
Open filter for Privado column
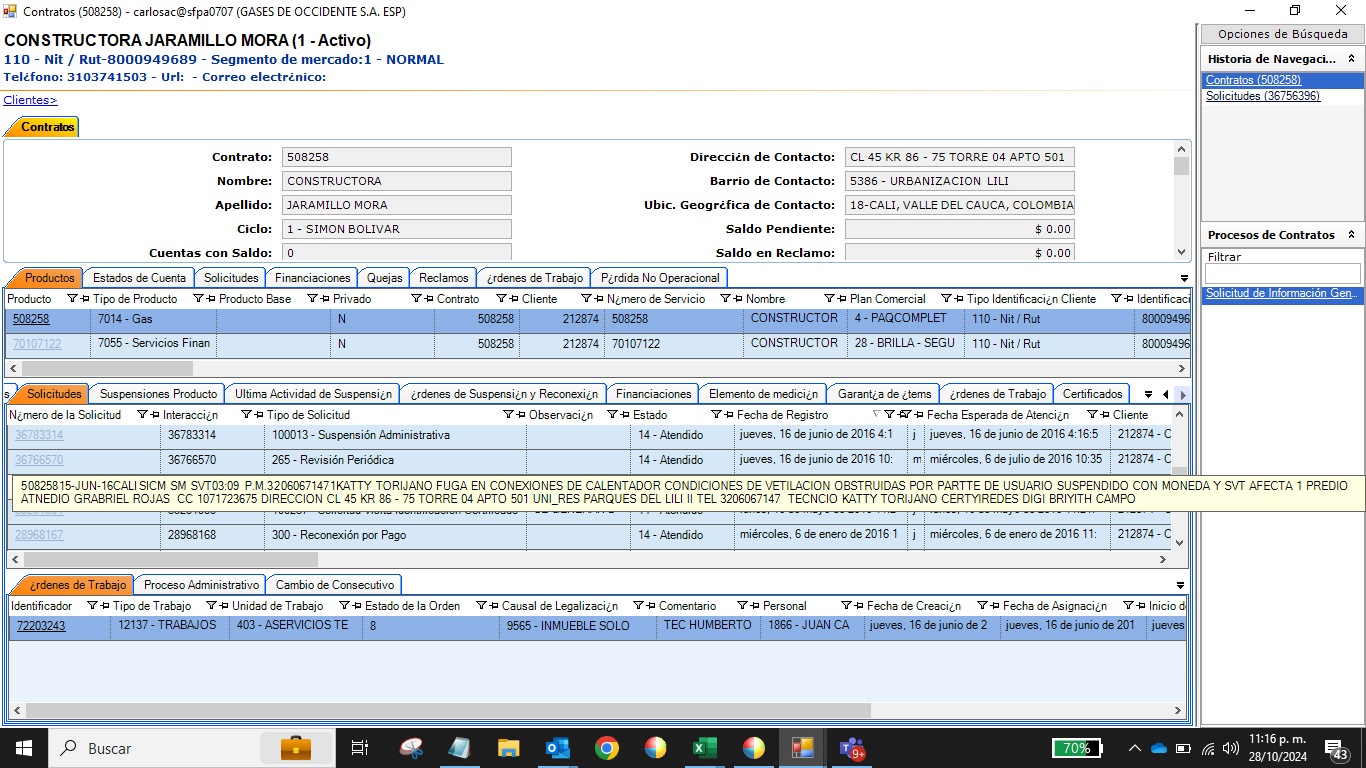point(415,299)
